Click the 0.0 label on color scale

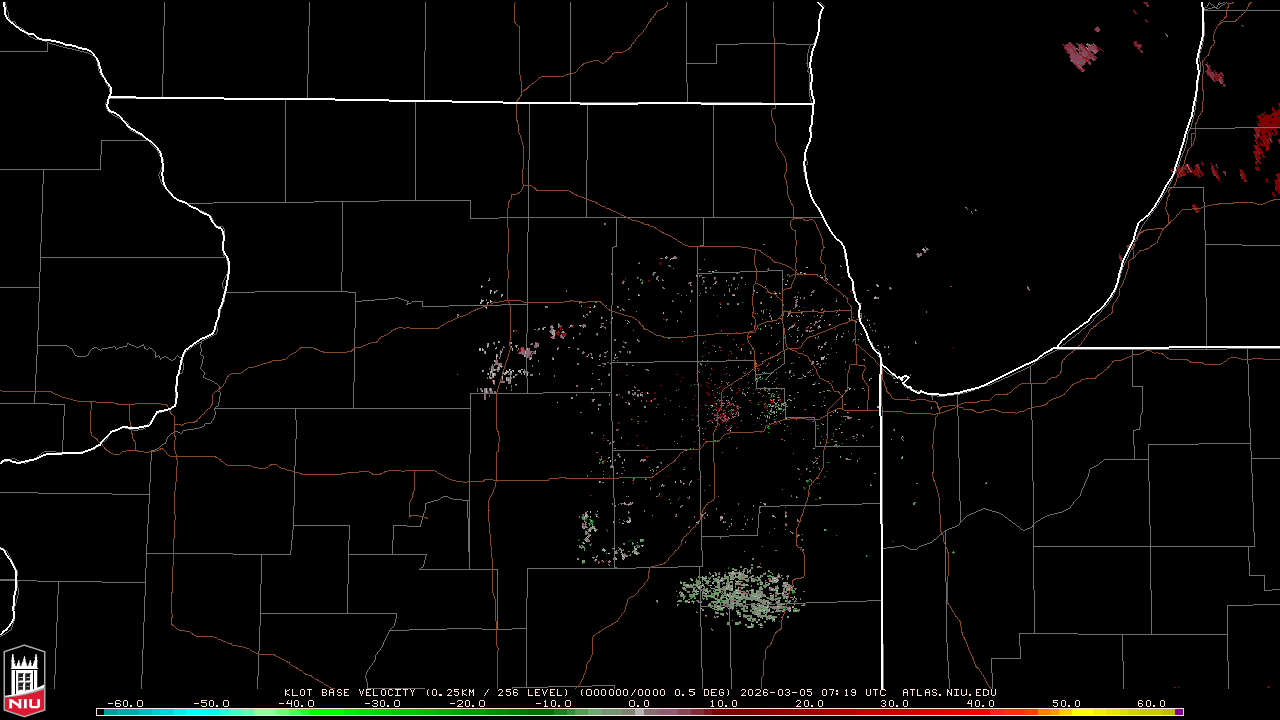[x=638, y=703]
